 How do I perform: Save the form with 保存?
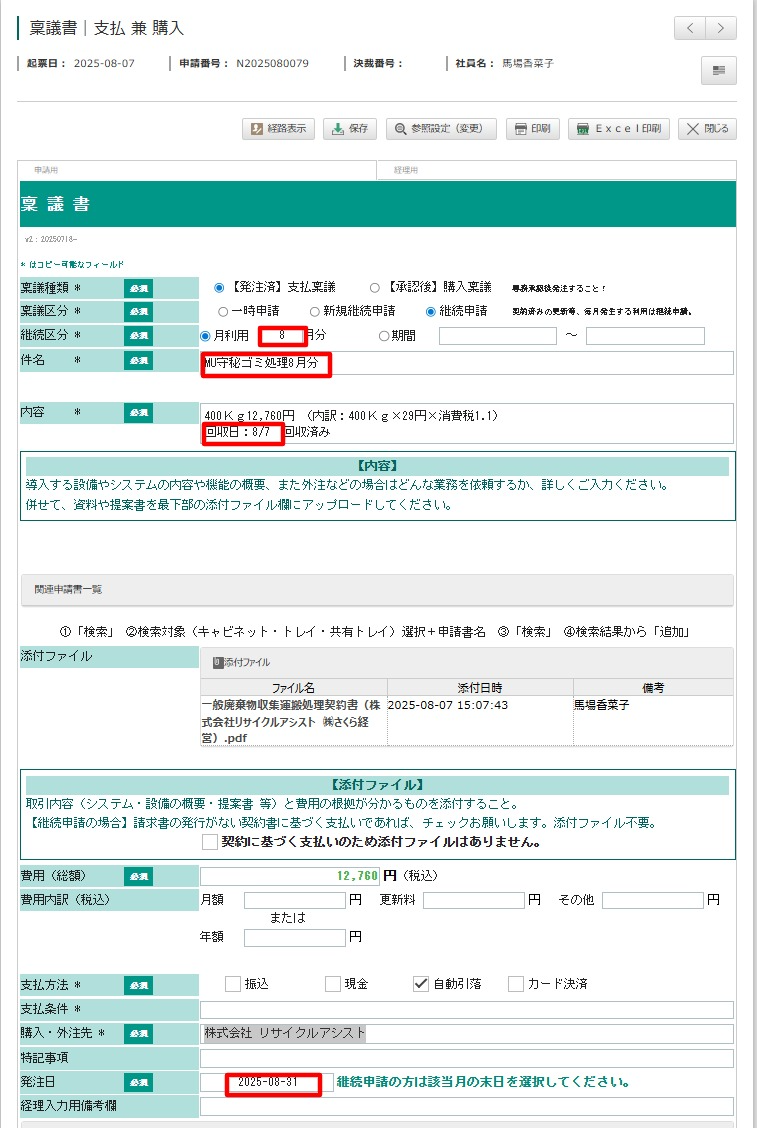click(350, 129)
